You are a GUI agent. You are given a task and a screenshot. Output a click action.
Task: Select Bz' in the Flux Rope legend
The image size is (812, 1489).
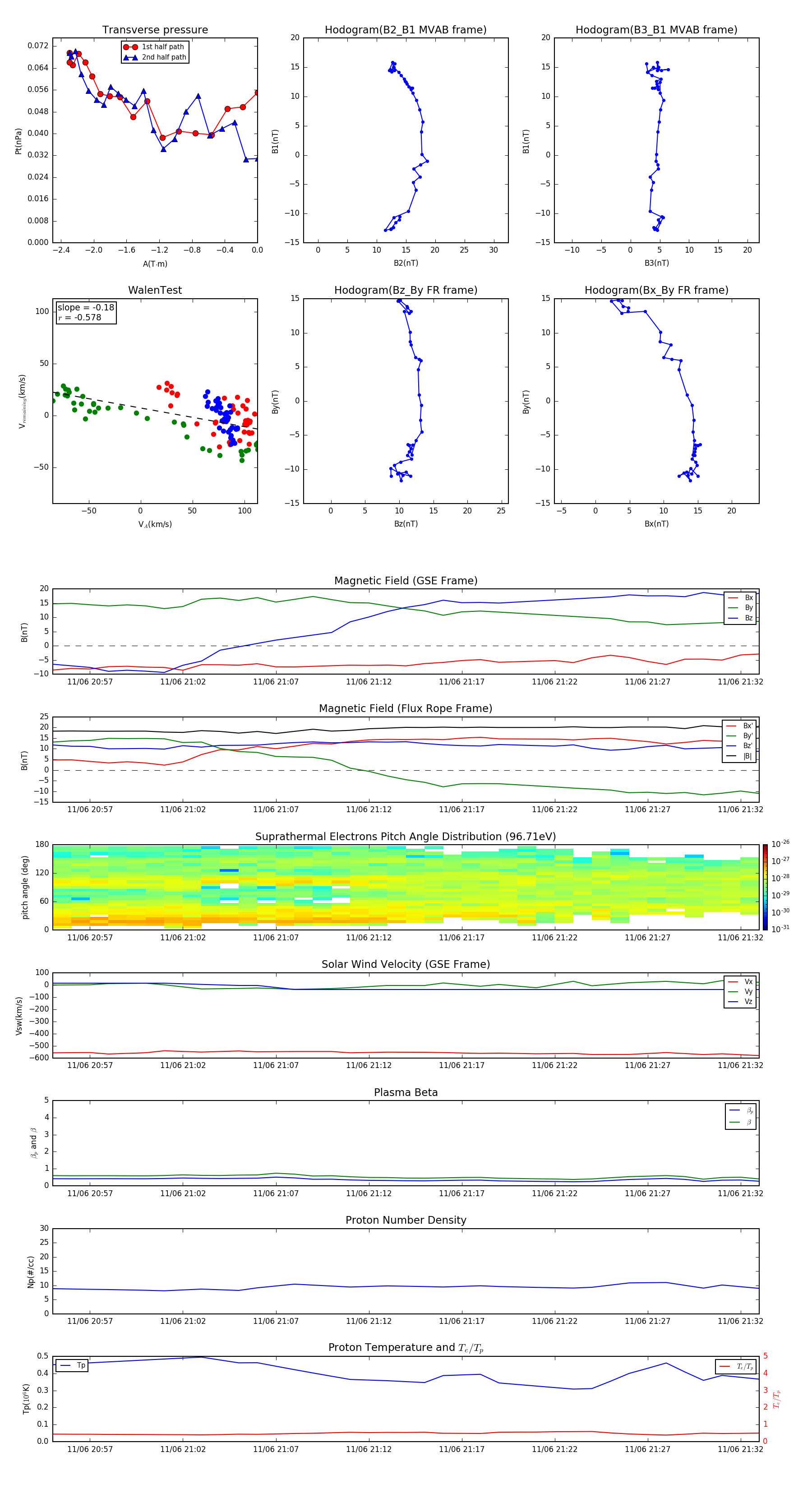pyautogui.click(x=740, y=746)
